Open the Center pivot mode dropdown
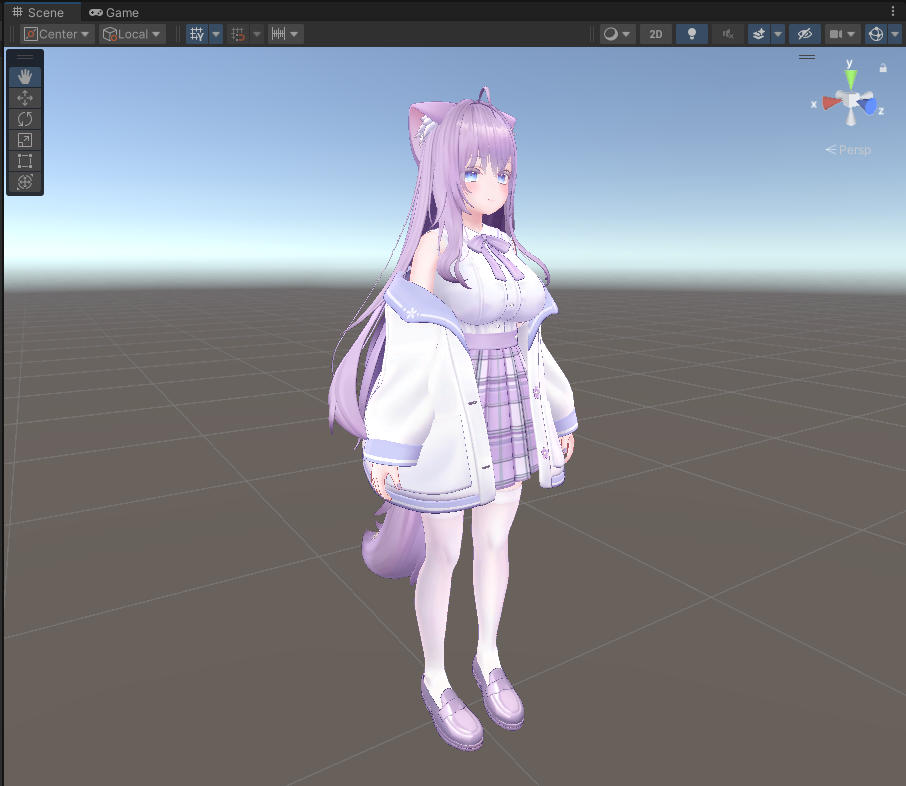 tap(57, 34)
